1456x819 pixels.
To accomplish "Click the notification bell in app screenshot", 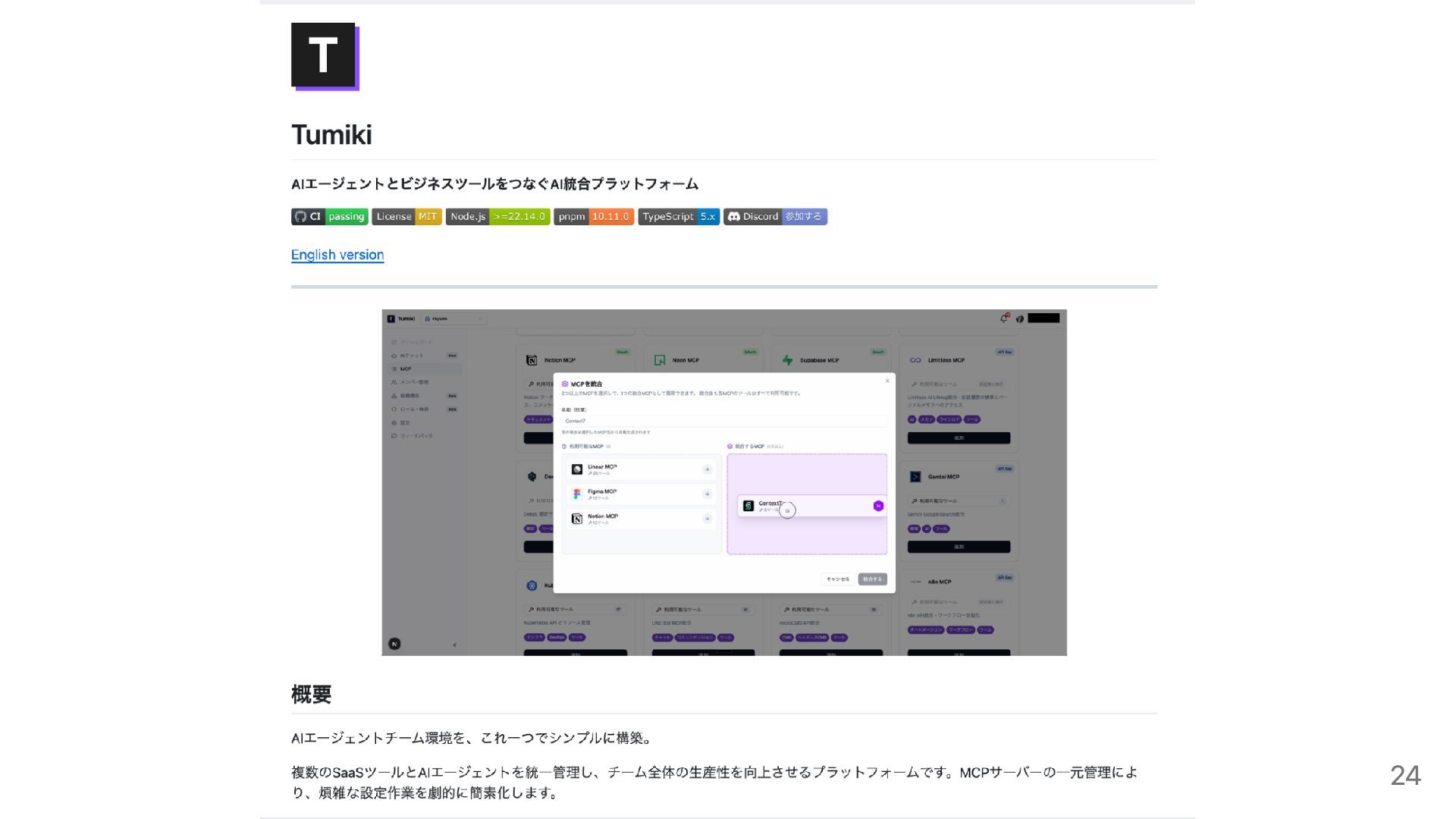I will [1004, 318].
